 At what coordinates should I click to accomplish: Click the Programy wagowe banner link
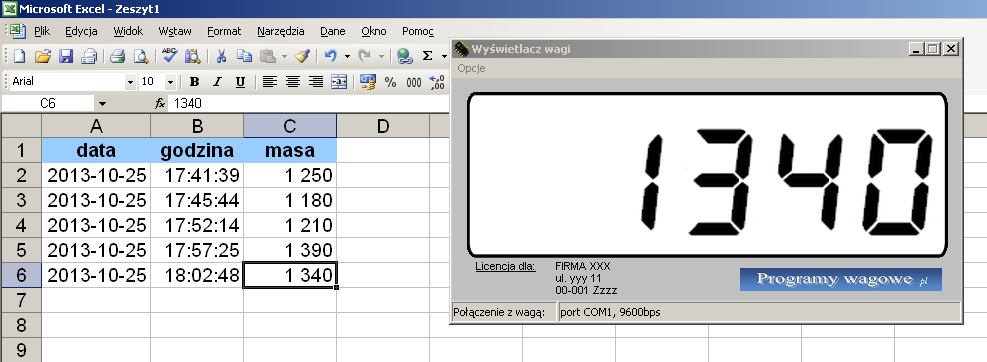click(840, 280)
